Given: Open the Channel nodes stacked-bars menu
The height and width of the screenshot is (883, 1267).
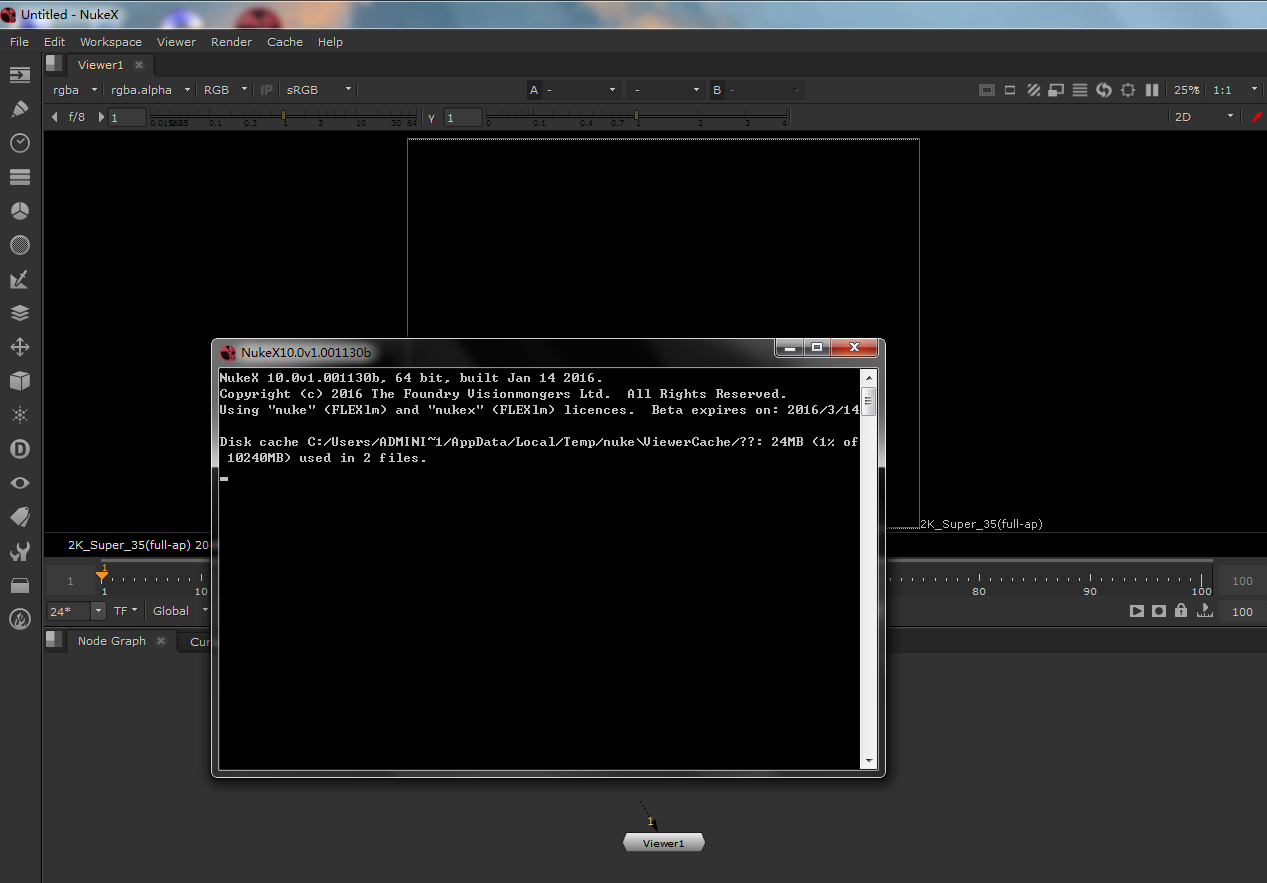Looking at the screenshot, I should tap(20, 177).
